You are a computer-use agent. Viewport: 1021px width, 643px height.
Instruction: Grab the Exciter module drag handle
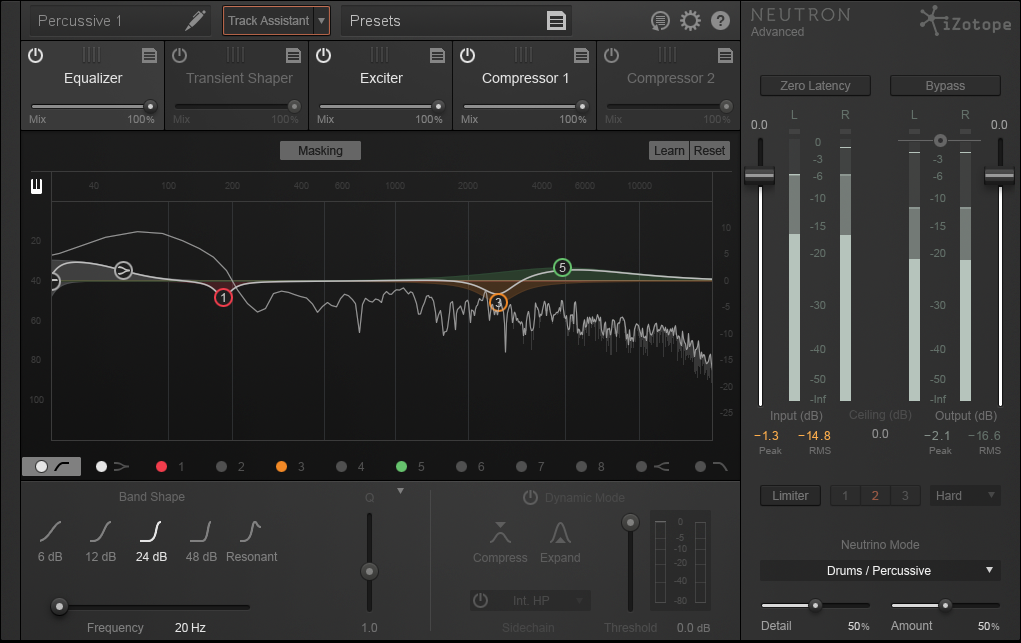(380, 55)
